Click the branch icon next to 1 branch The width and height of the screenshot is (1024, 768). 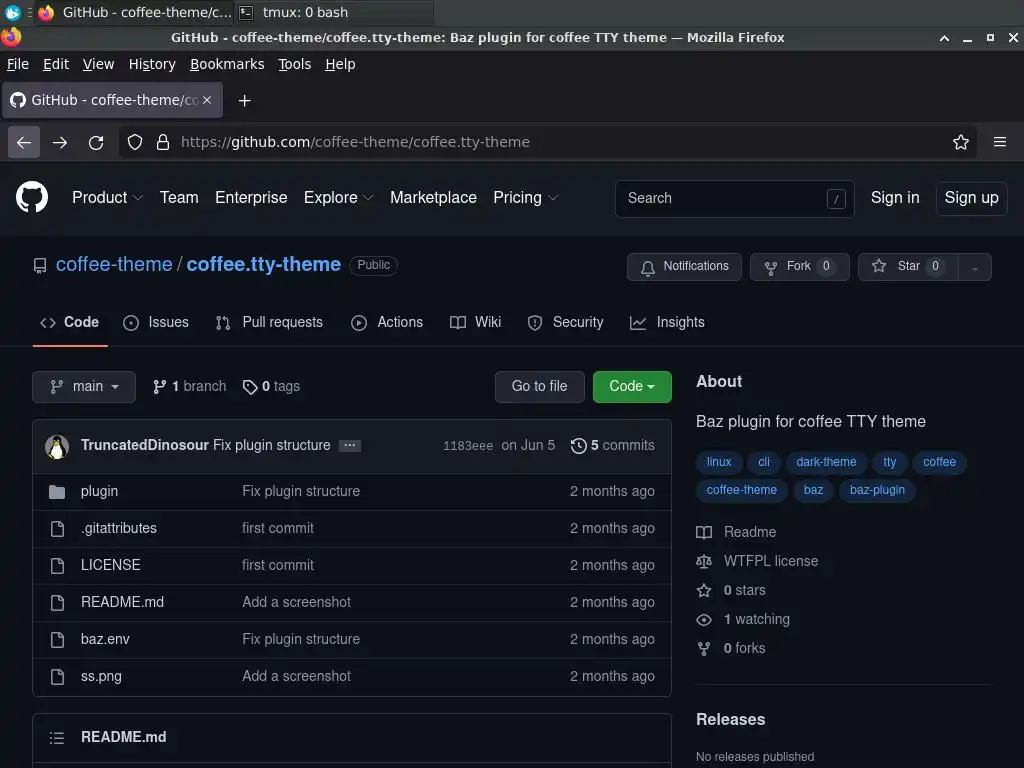159,387
